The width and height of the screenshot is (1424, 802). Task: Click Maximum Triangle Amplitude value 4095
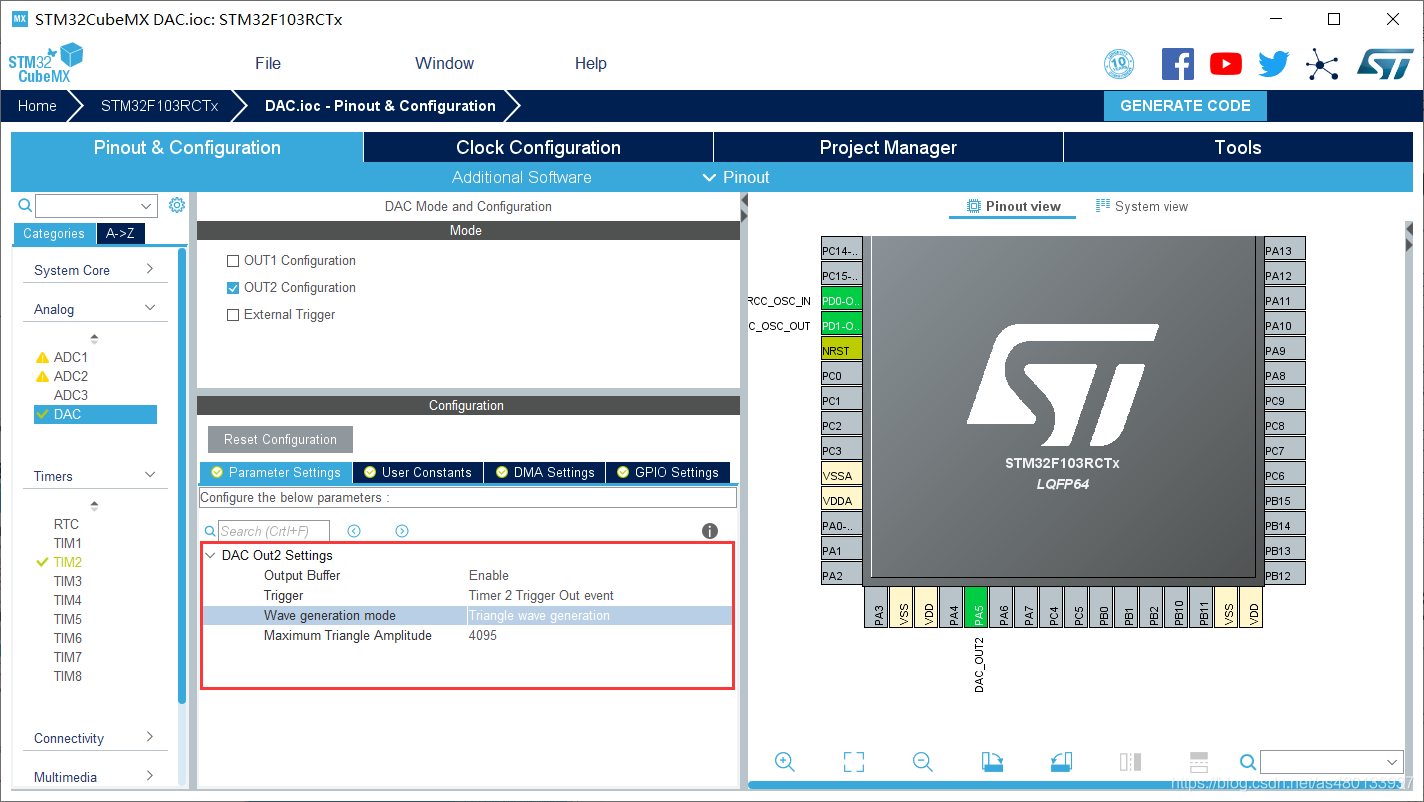pos(483,635)
